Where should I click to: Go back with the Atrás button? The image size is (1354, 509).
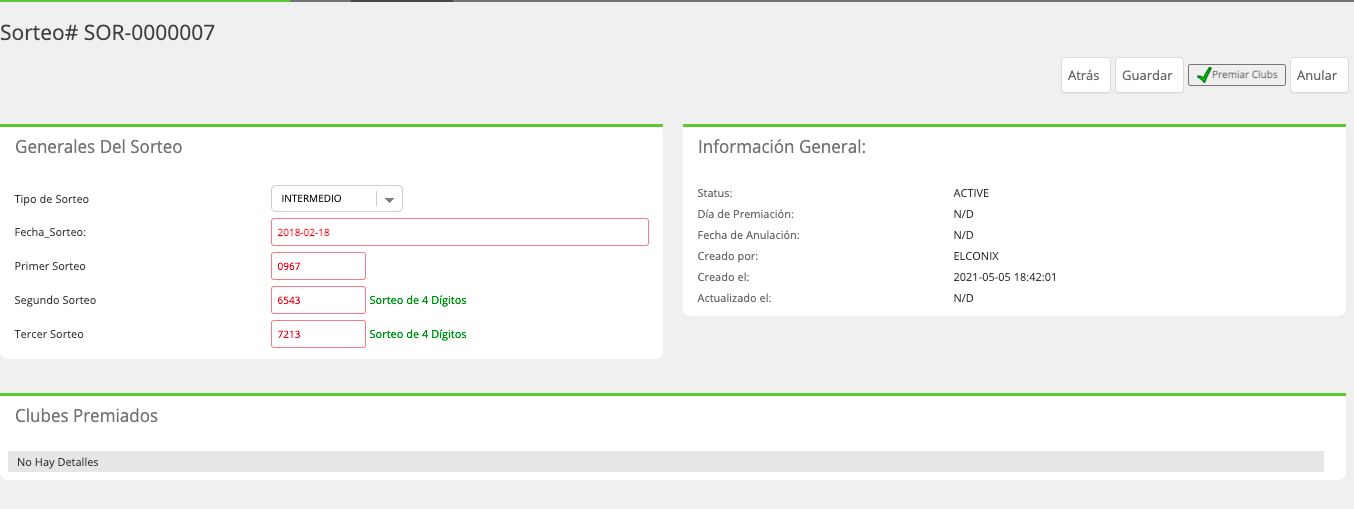[x=1085, y=75]
